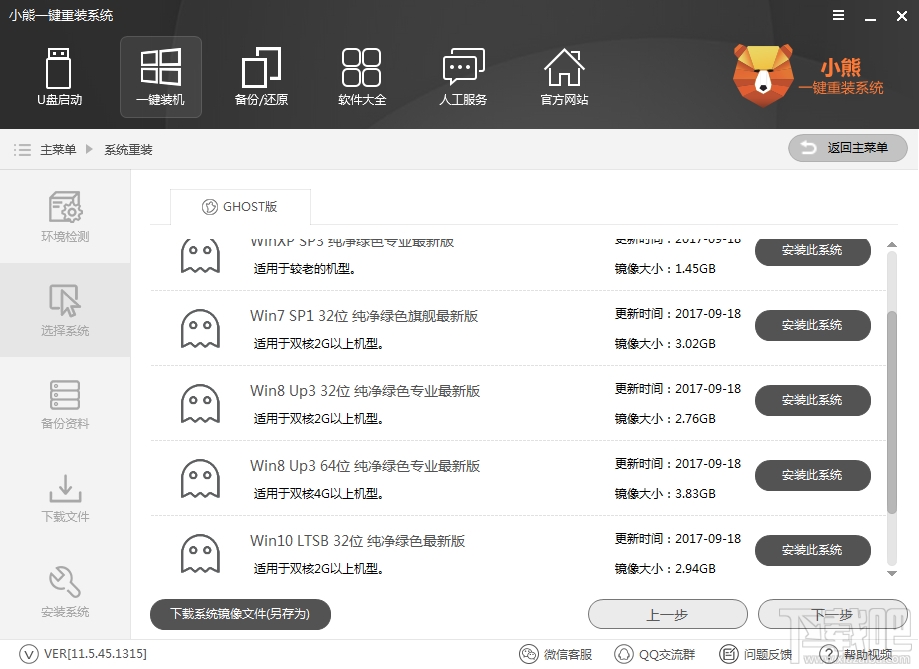This screenshot has height=669, width=919.
Task: Launch 人工服务 customer service
Action: (x=462, y=77)
